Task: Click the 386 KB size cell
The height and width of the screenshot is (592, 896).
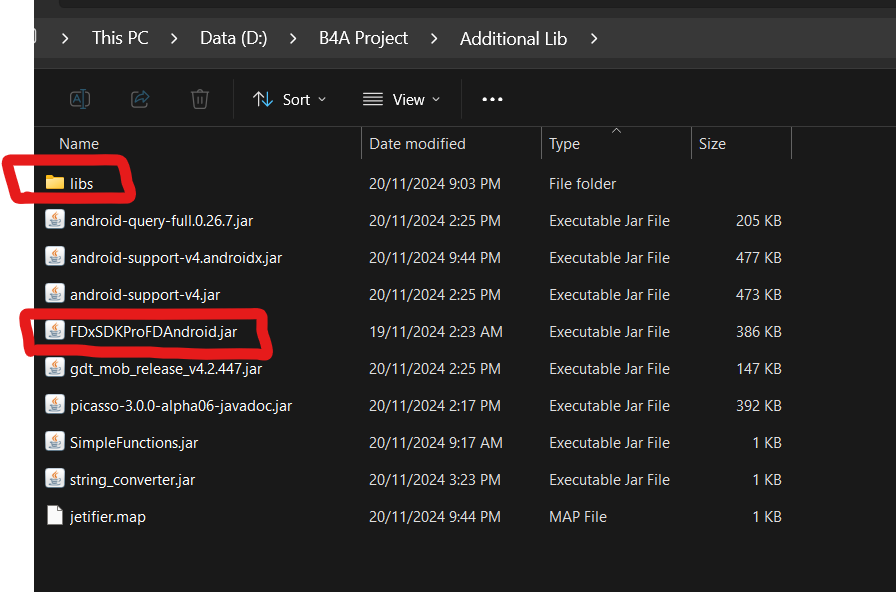Action: coord(758,331)
